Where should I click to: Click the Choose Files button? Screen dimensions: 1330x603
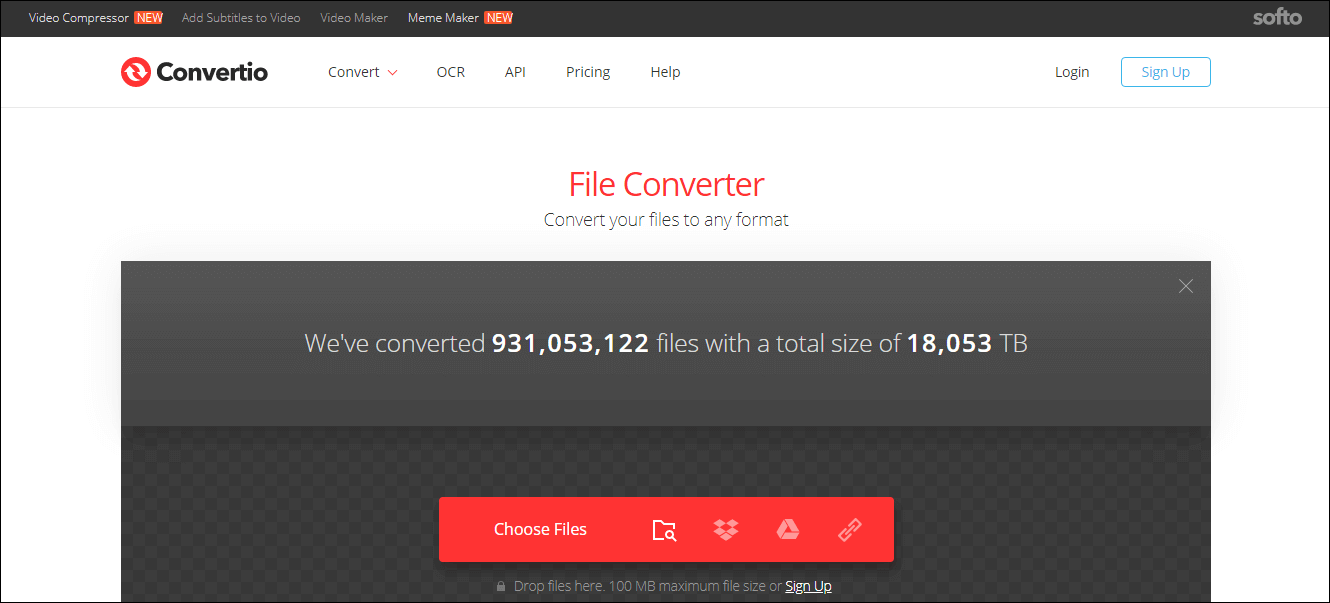540,530
